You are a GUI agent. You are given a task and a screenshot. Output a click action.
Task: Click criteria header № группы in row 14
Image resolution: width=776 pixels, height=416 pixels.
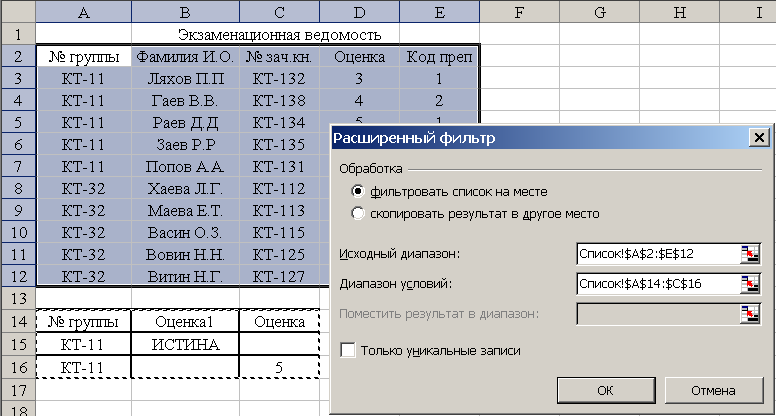[84, 322]
